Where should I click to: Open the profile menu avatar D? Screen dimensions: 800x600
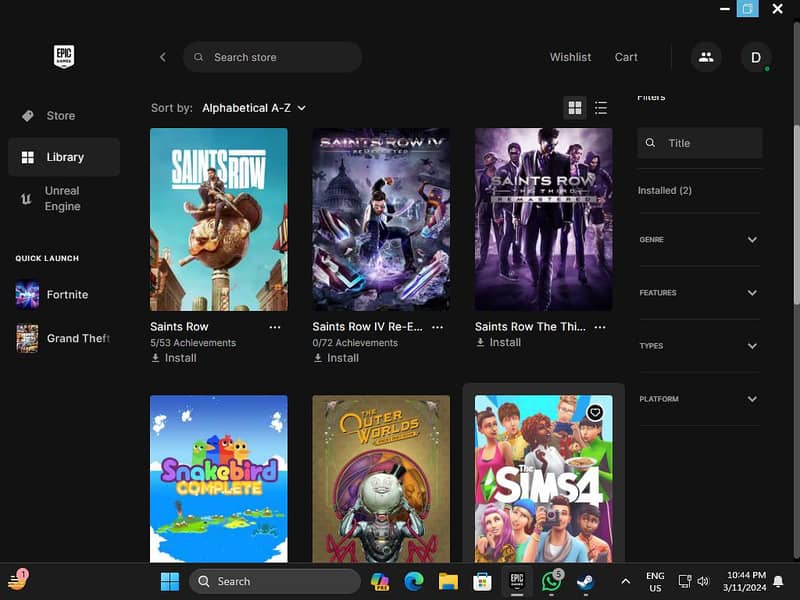pyautogui.click(x=757, y=57)
